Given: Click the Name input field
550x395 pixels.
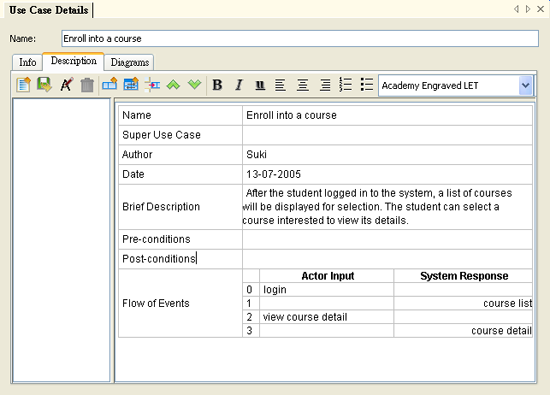Looking at the screenshot, I should (x=300, y=39).
